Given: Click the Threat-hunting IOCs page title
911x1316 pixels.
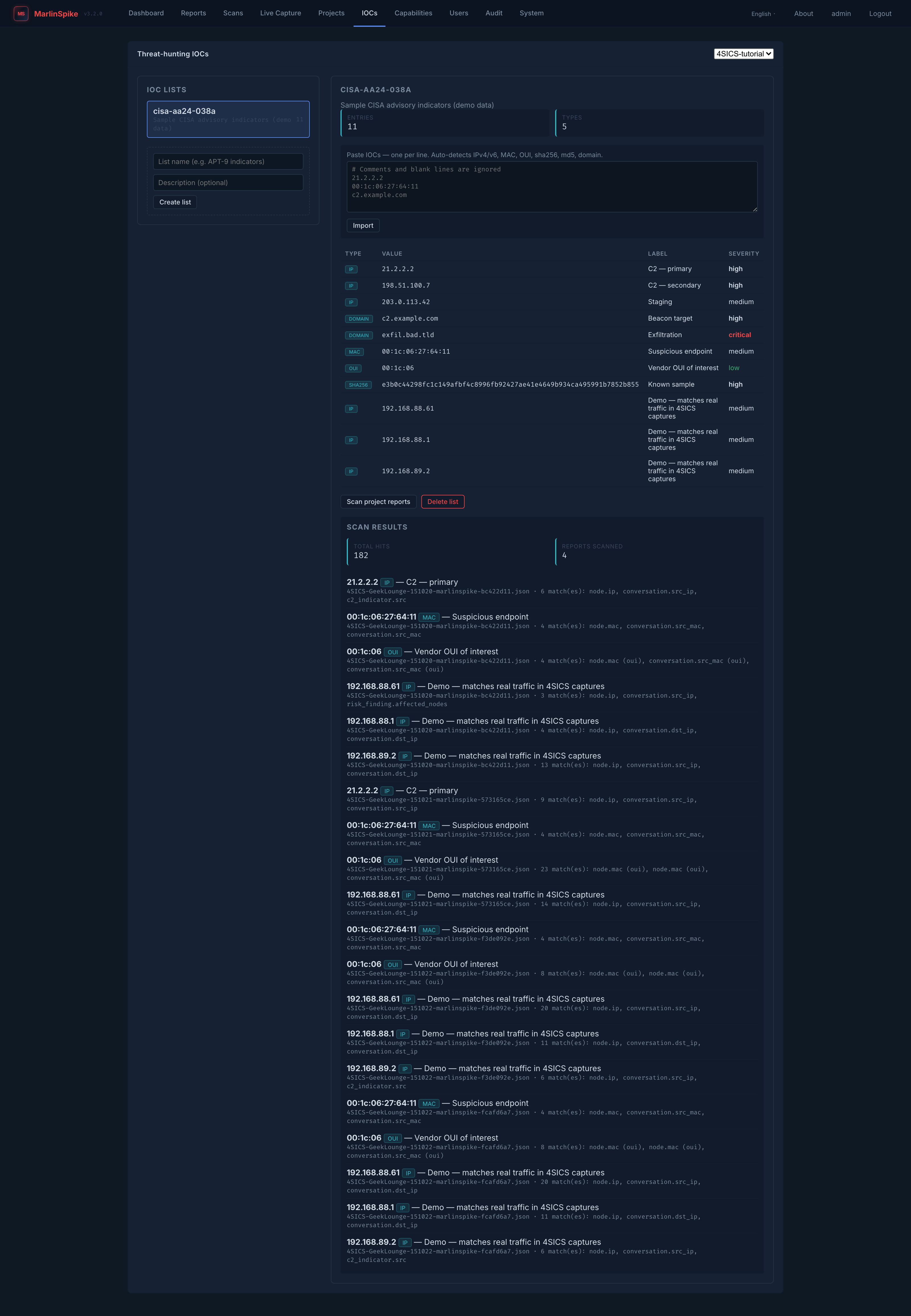Looking at the screenshot, I should tap(173, 54).
